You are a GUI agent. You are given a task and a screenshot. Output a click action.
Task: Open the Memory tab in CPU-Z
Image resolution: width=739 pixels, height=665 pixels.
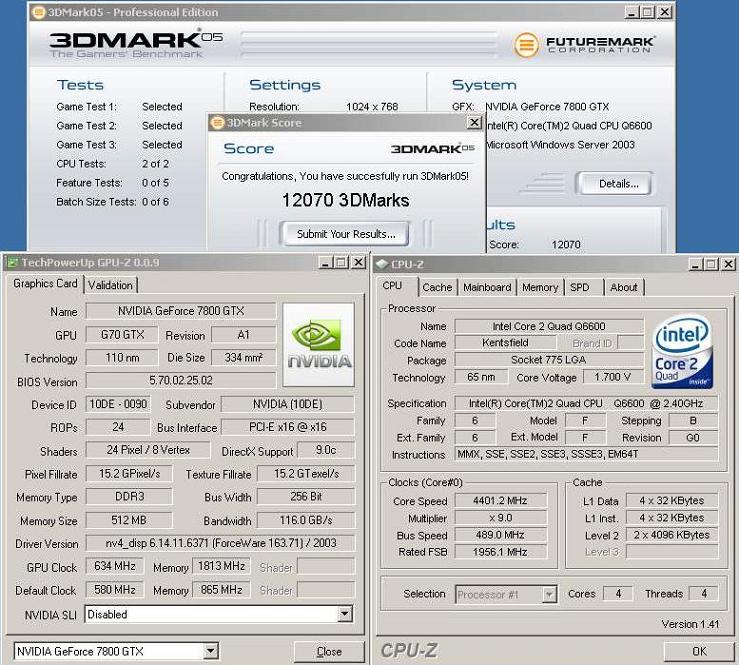click(540, 287)
